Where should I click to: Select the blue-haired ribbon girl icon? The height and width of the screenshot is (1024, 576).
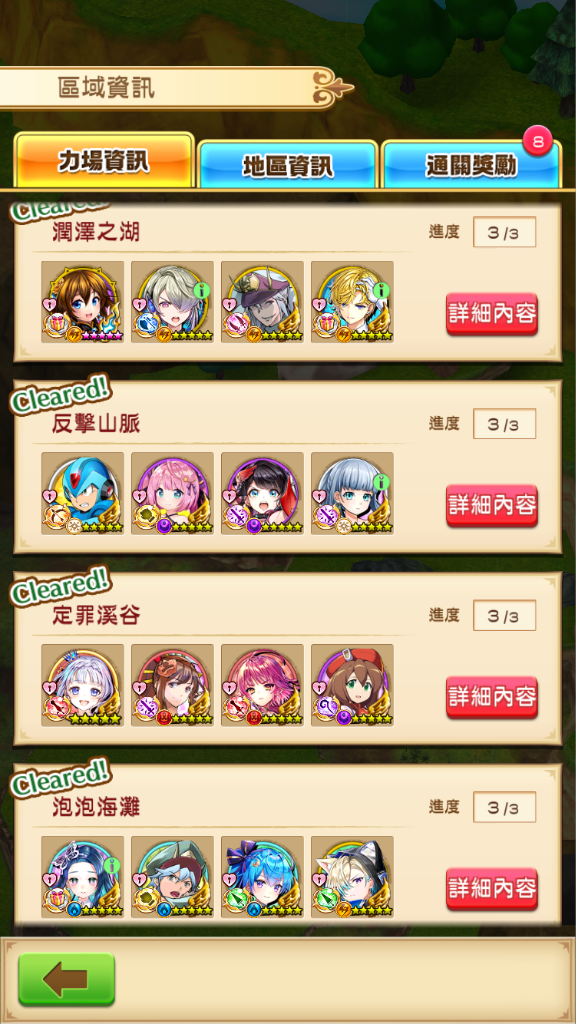(x=263, y=877)
